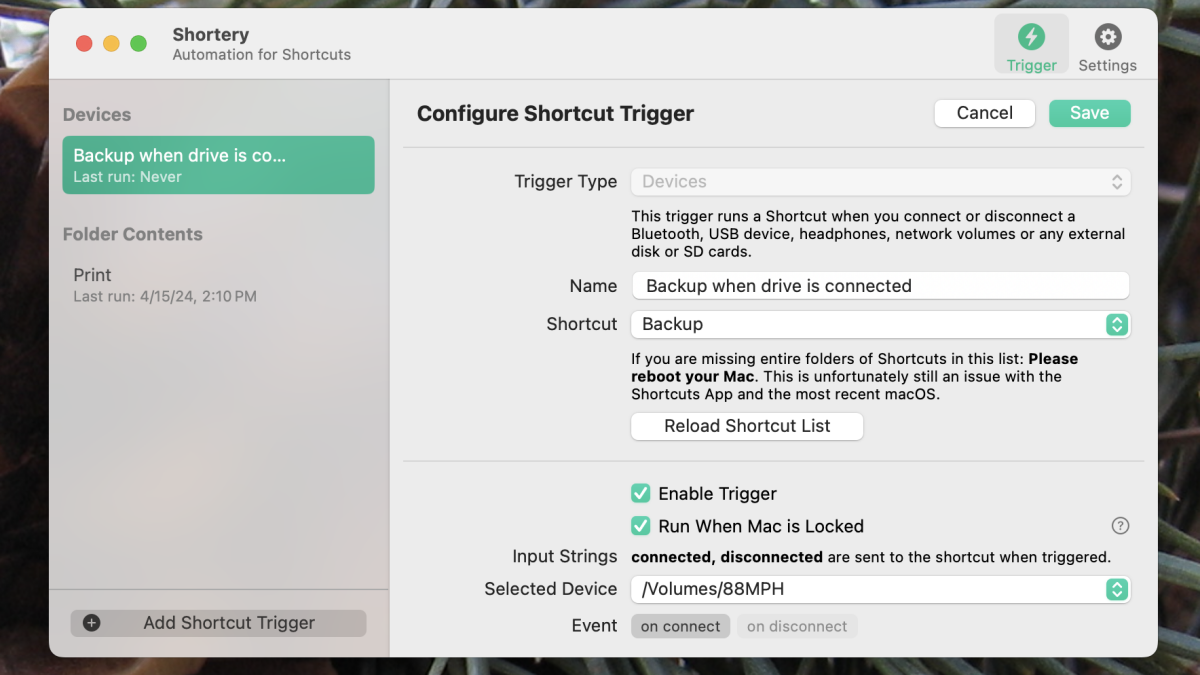
Task: Toggle Run When Mac is Locked checkbox
Action: coord(641,526)
